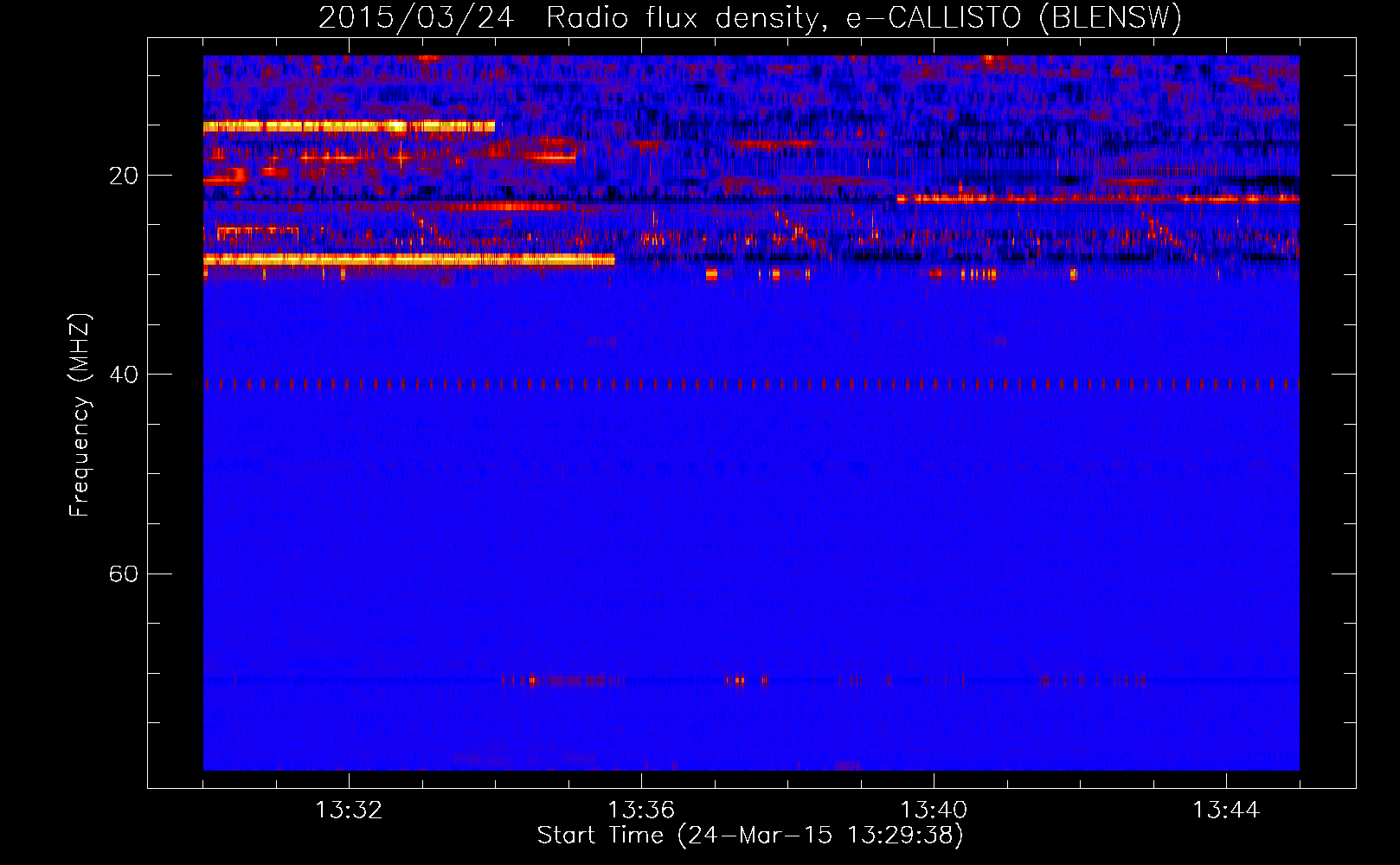Click the date '2015/03/24' in the title
1400x865 pixels.
(416, 17)
